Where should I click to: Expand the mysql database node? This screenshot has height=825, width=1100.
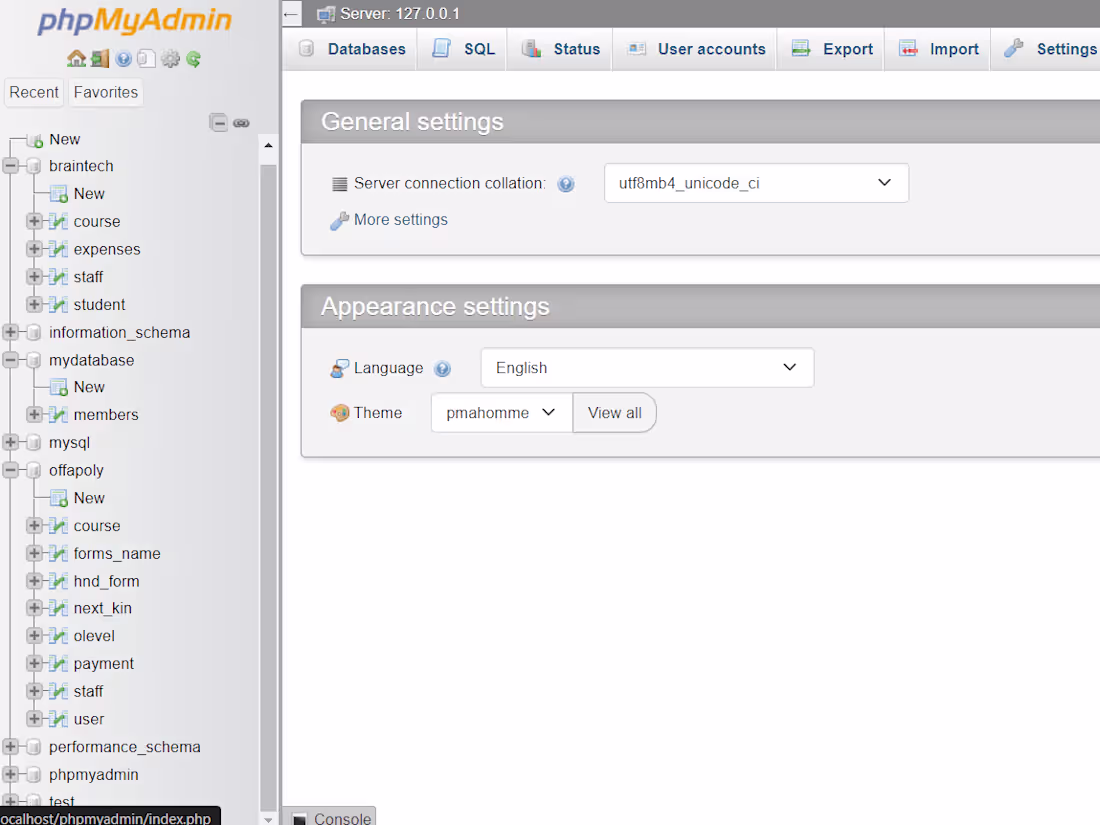[x=11, y=443]
